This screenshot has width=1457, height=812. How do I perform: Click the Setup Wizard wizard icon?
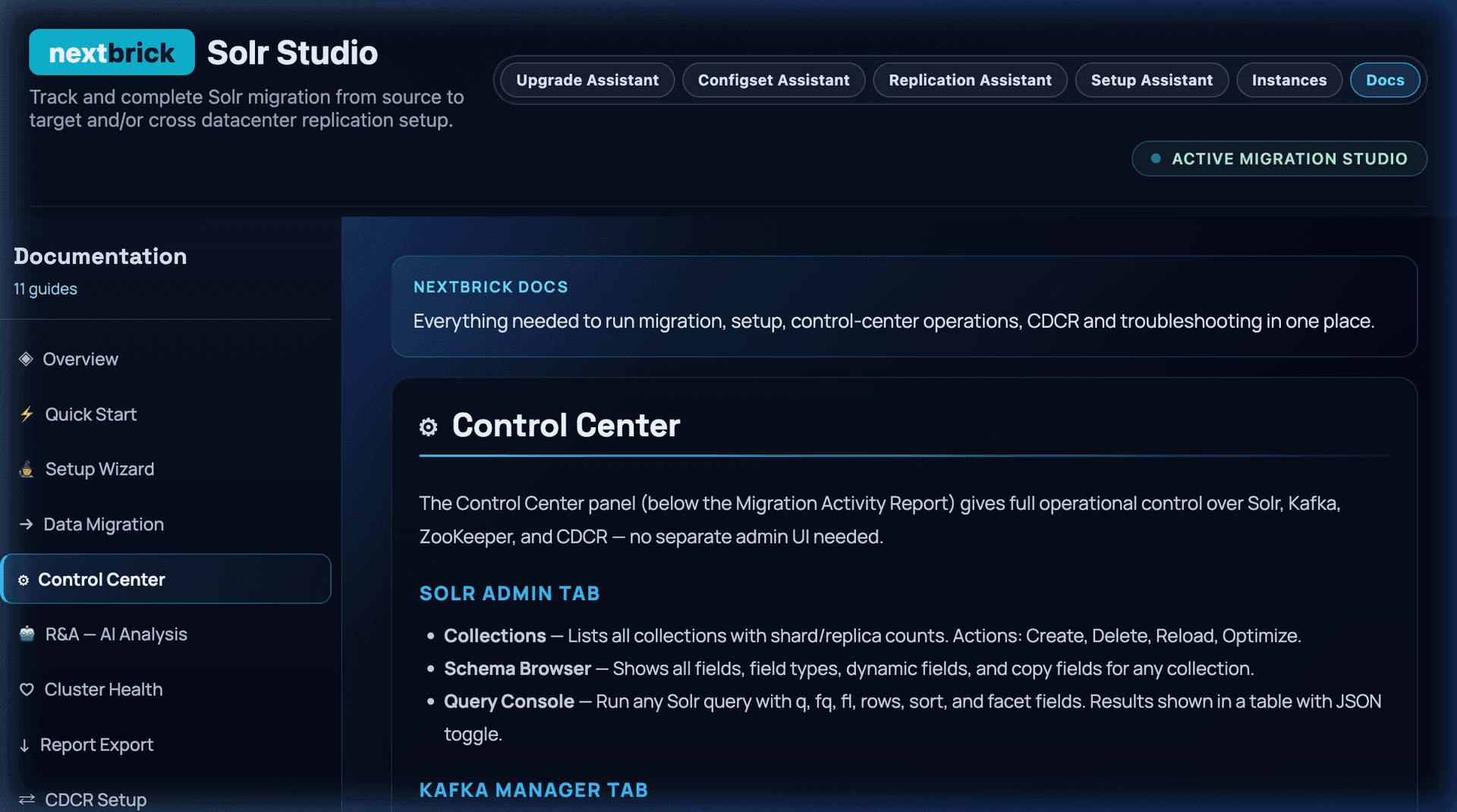[x=27, y=469]
